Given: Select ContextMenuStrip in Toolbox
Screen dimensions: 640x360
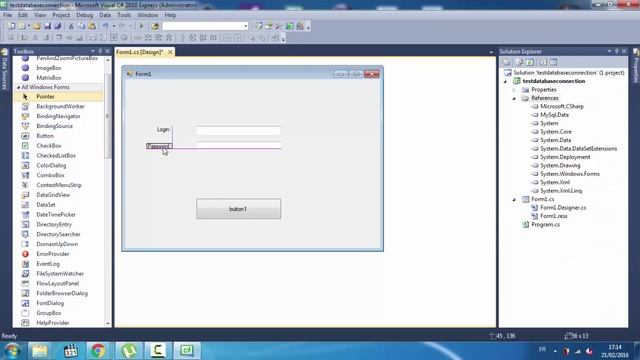Looking at the screenshot, I should coord(58,185).
